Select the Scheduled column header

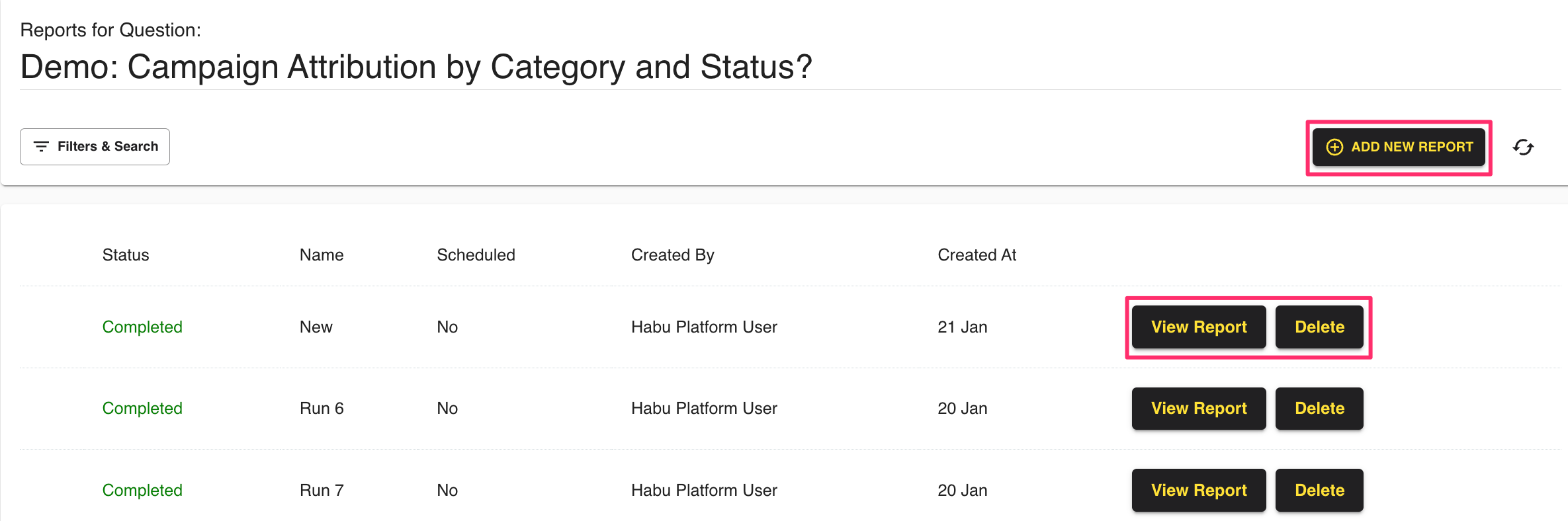[476, 255]
